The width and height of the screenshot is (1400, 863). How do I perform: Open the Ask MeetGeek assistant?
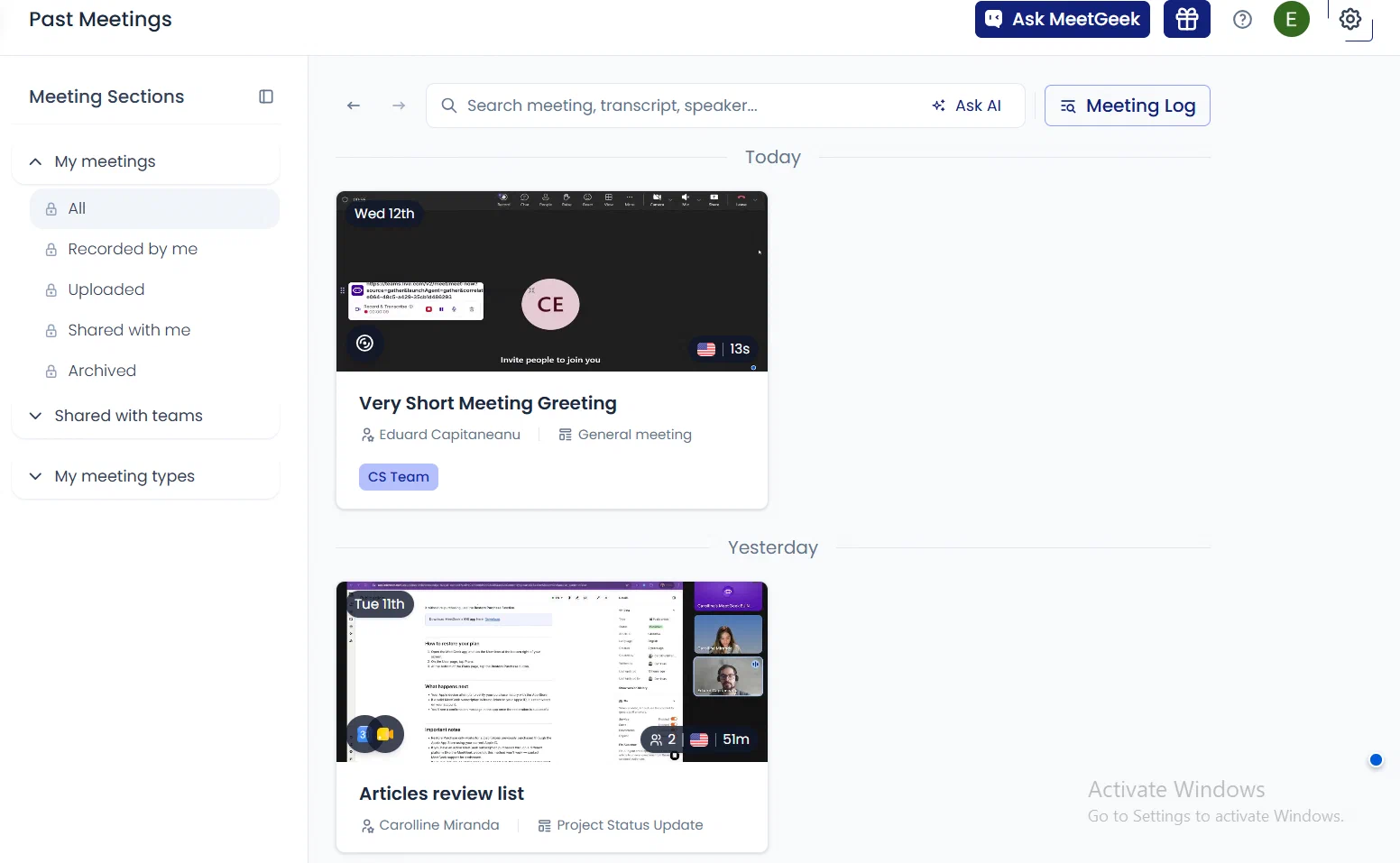pyautogui.click(x=1062, y=19)
